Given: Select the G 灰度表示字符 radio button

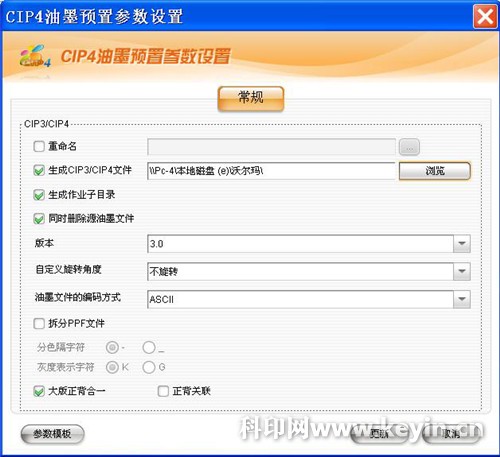Looking at the screenshot, I should (149, 367).
